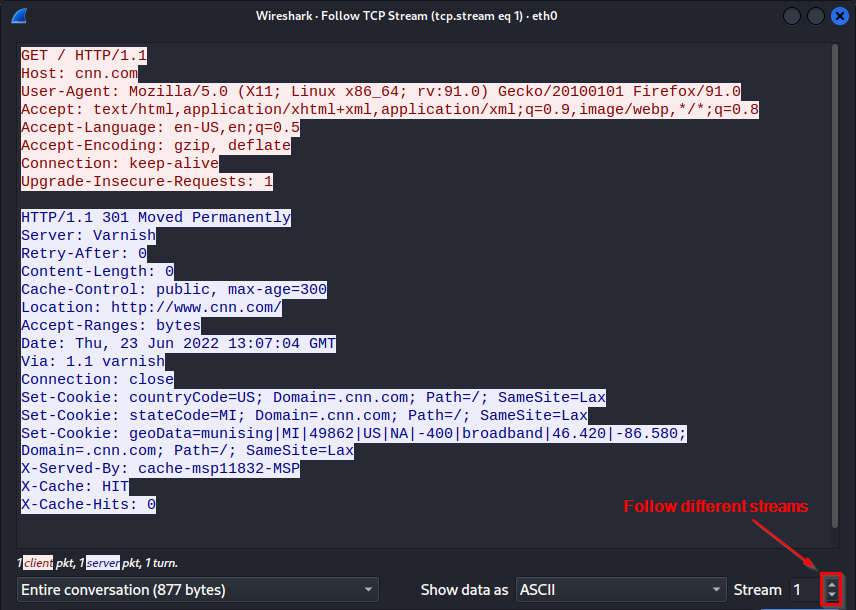Click the Wireshark shark fin icon
Viewport: 856px width, 610px height.
coord(18,16)
